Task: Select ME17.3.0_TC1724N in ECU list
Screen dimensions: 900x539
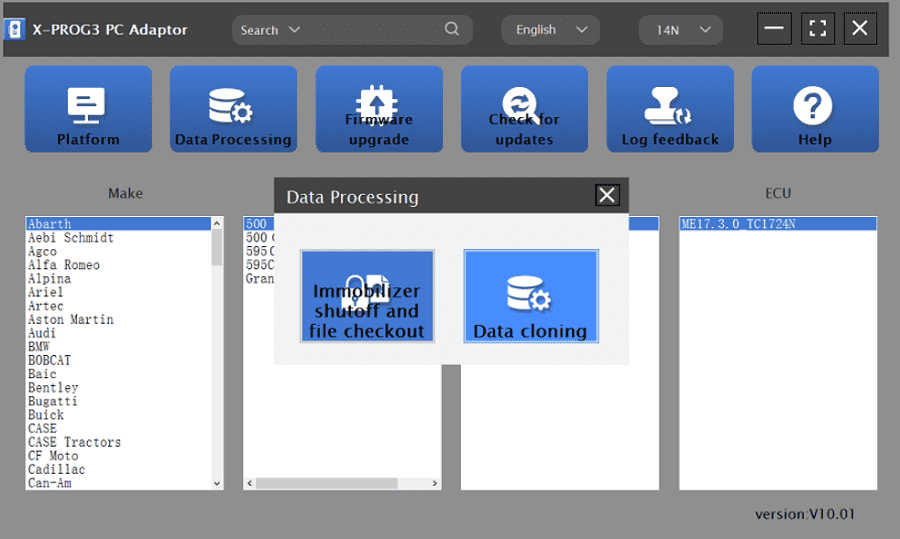Action: tap(778, 224)
